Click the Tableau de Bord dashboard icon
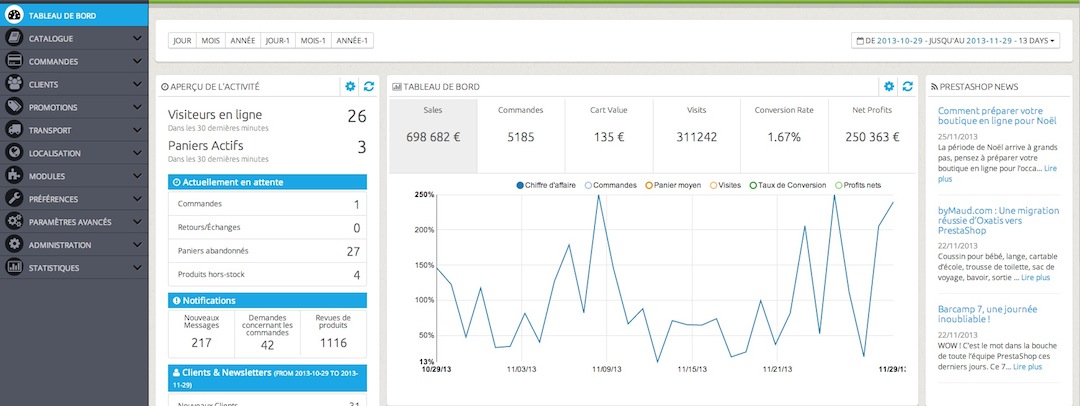Image resolution: width=1080 pixels, height=406 pixels. coord(14,15)
